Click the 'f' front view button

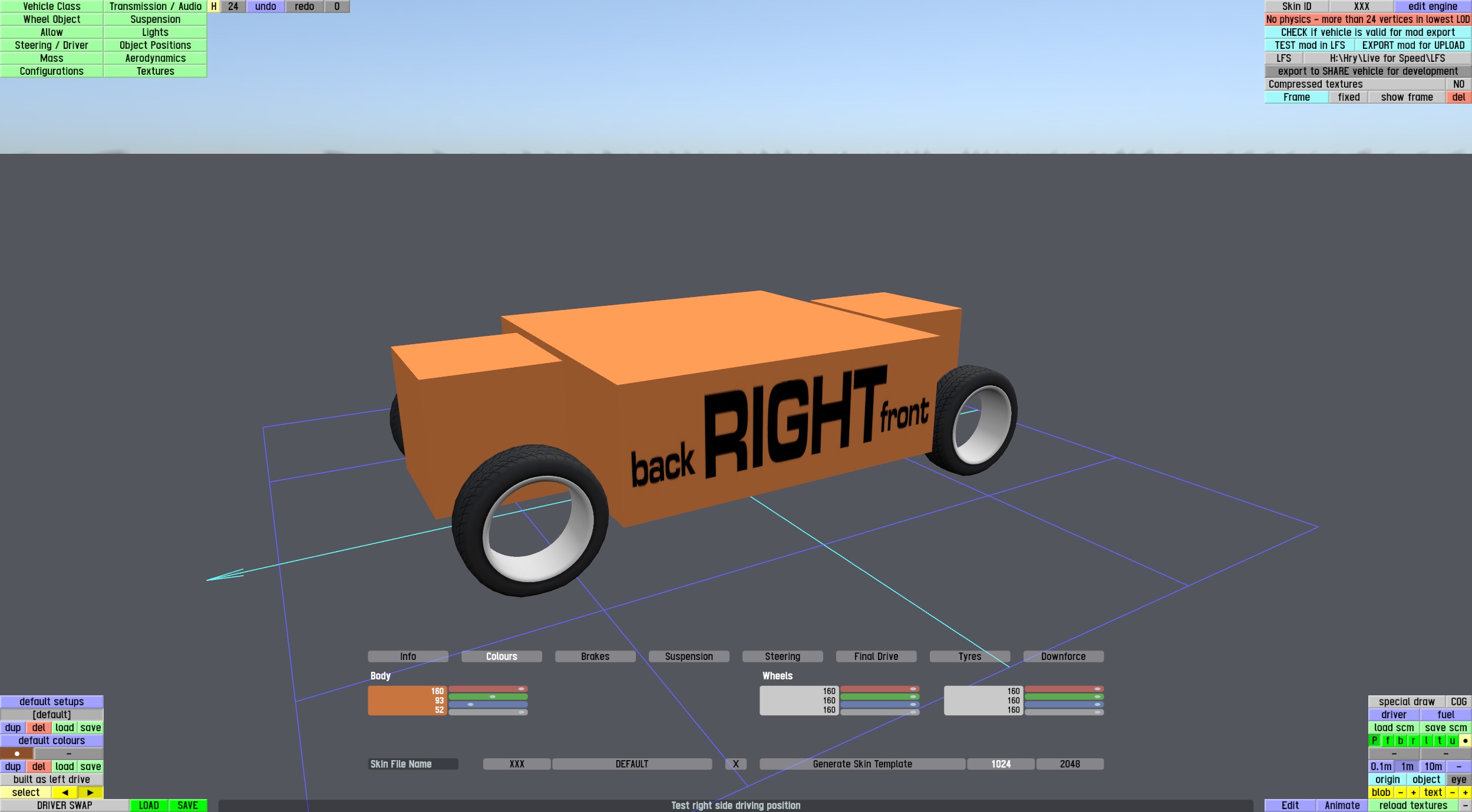coord(1388,741)
